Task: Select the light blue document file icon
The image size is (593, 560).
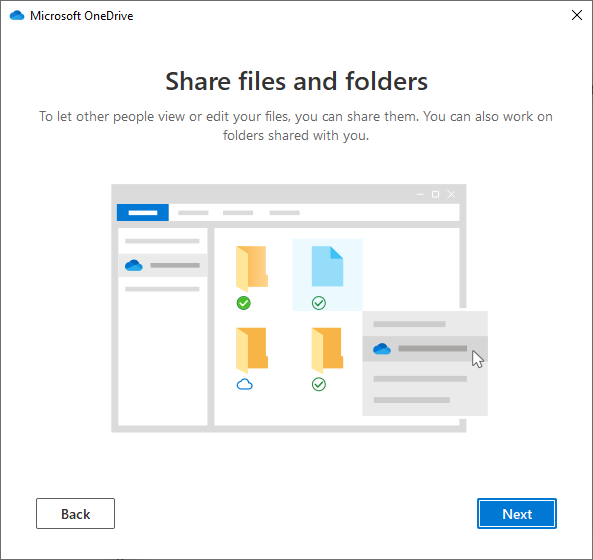Action: pos(327,266)
